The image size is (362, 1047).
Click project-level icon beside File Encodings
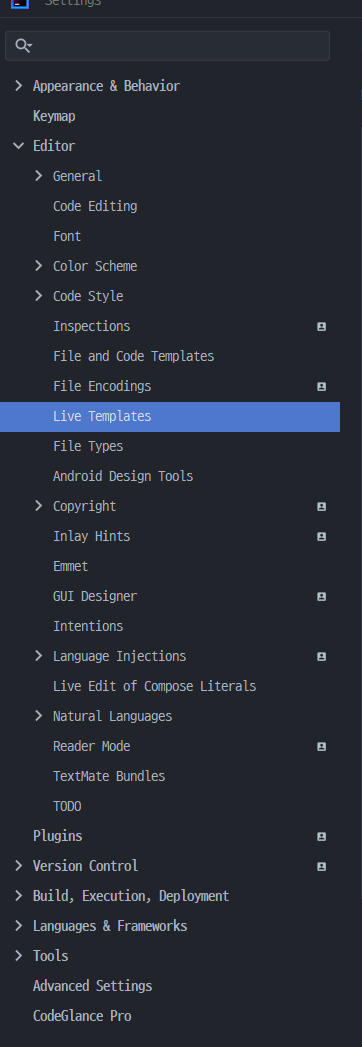tap(321, 387)
